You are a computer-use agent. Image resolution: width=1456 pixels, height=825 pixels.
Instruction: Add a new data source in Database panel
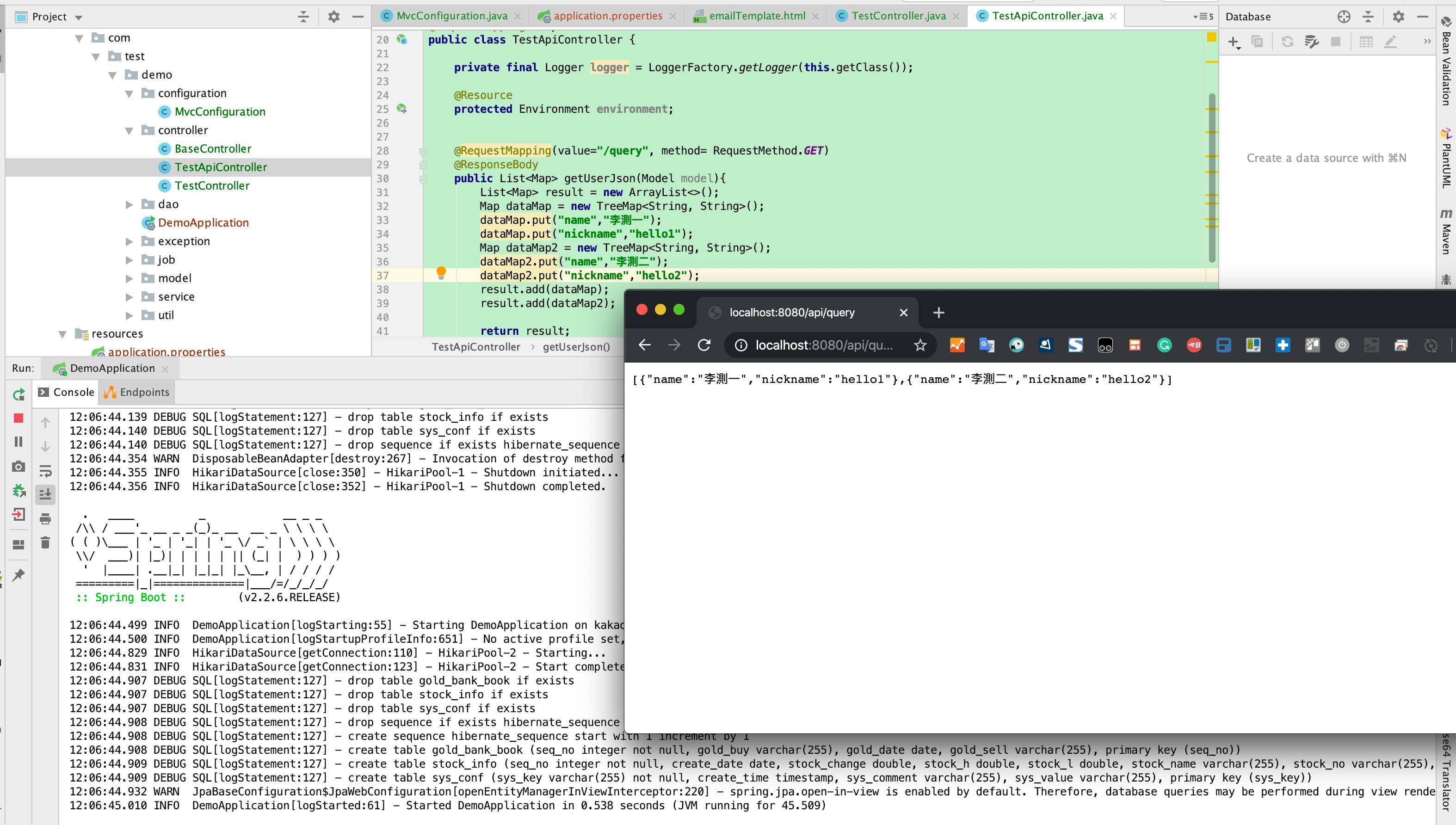[1234, 42]
